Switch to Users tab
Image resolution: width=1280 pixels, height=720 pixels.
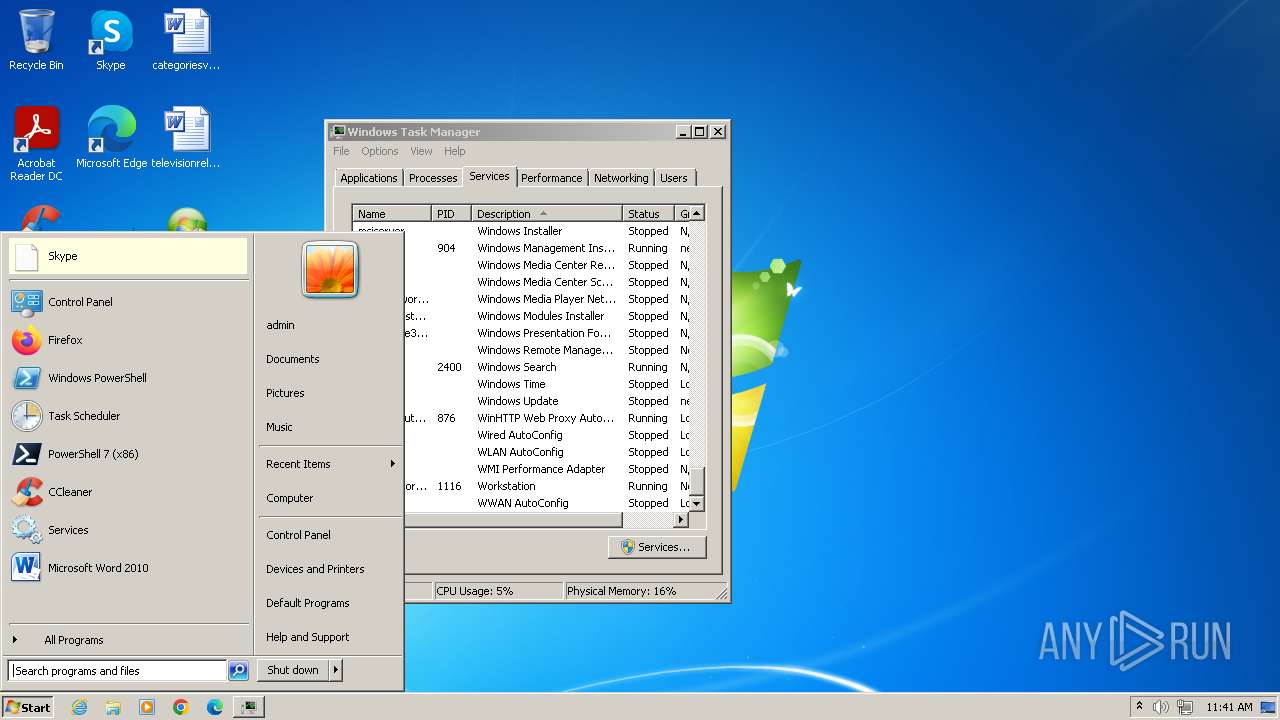[x=674, y=178]
